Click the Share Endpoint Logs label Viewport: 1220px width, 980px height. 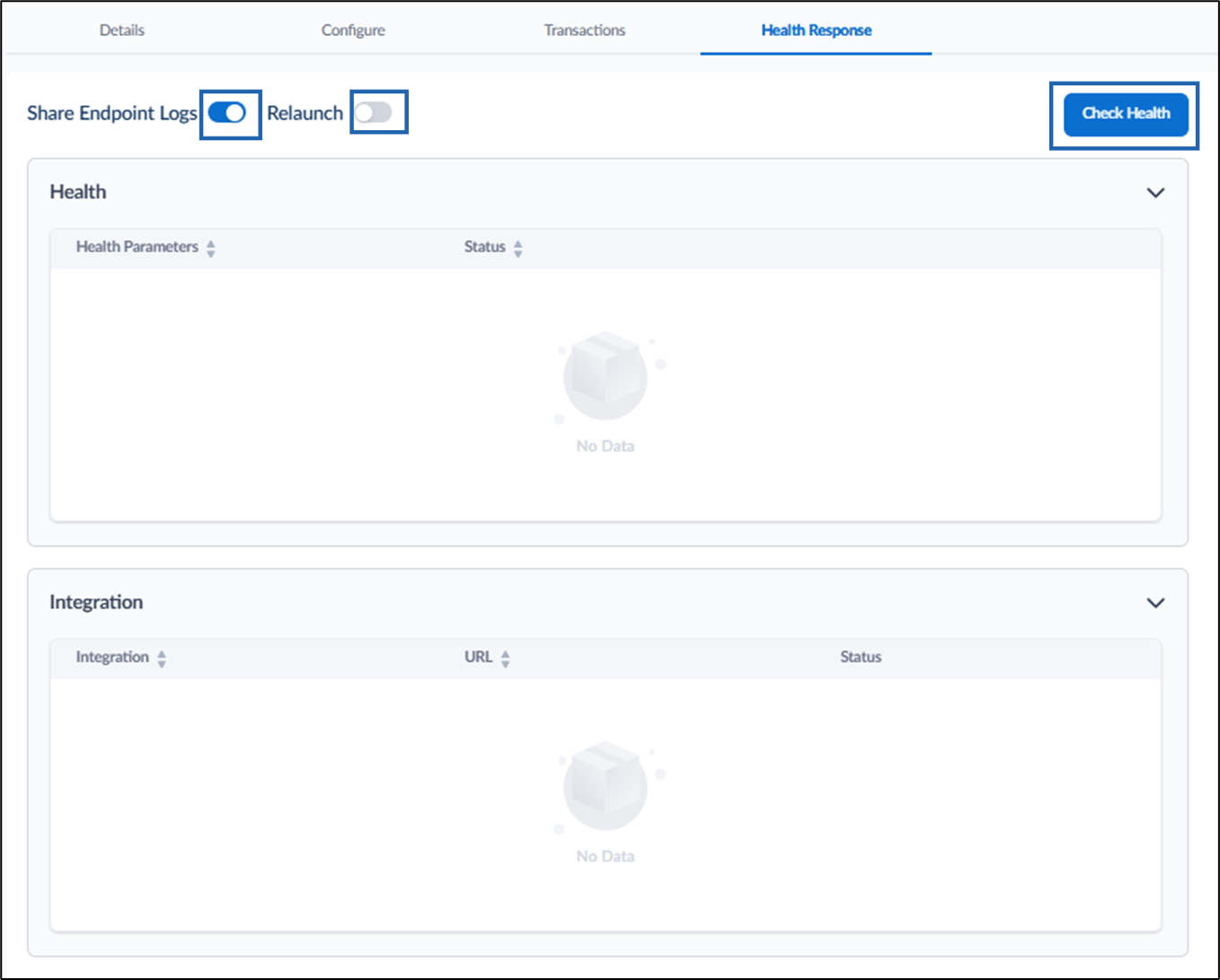click(112, 113)
